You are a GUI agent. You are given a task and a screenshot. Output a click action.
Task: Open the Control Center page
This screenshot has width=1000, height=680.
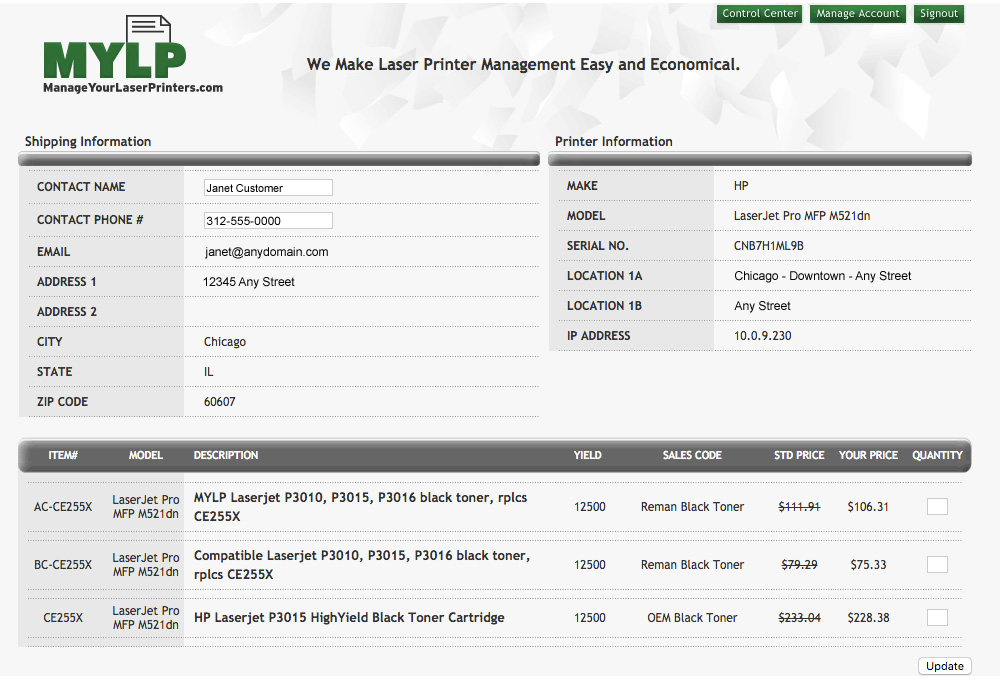[x=760, y=14]
